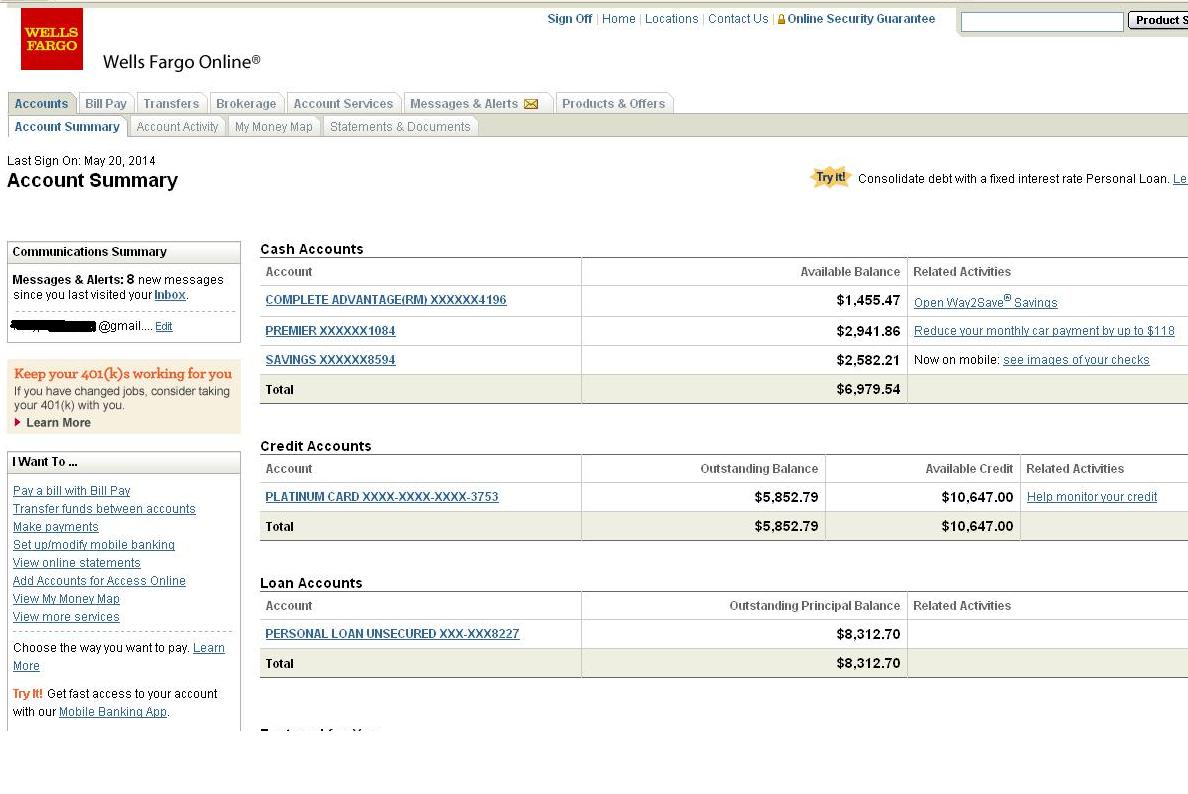Open the Locations link
The image size is (1188, 794).
click(671, 19)
